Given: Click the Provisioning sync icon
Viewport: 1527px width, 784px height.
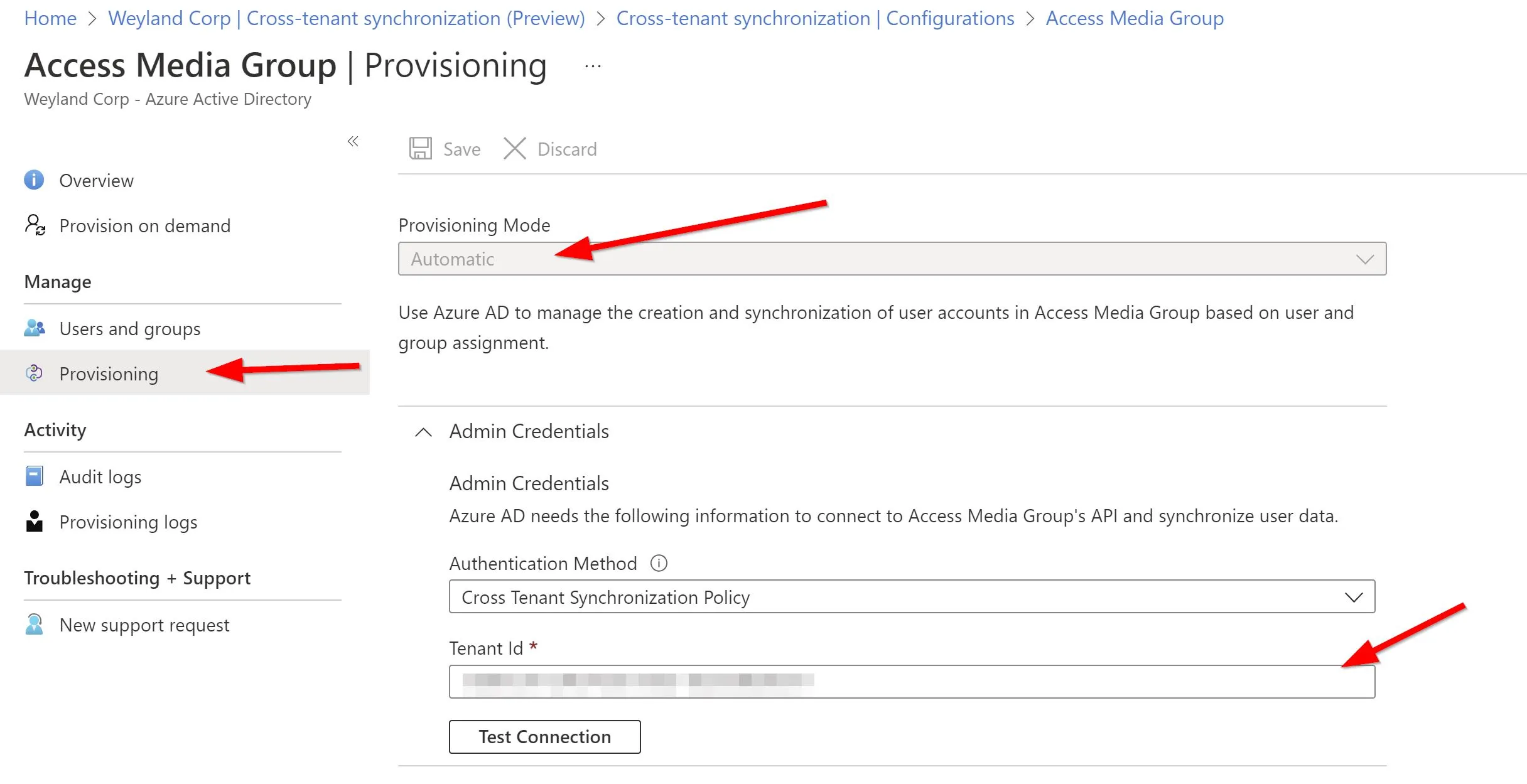Looking at the screenshot, I should (x=34, y=373).
